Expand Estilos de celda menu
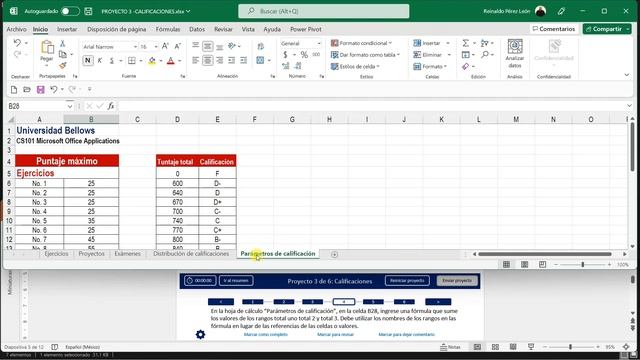This screenshot has height=360, width=640. coord(355,66)
